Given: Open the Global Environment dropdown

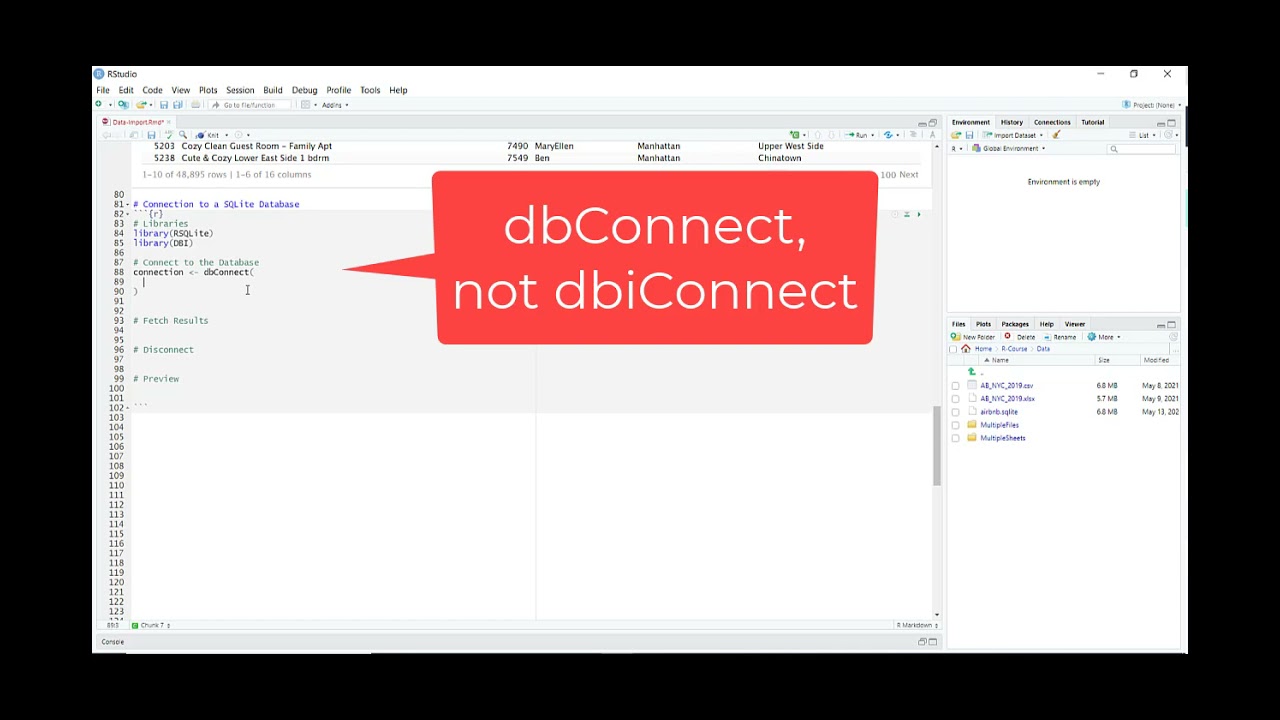Looking at the screenshot, I should (1008, 148).
